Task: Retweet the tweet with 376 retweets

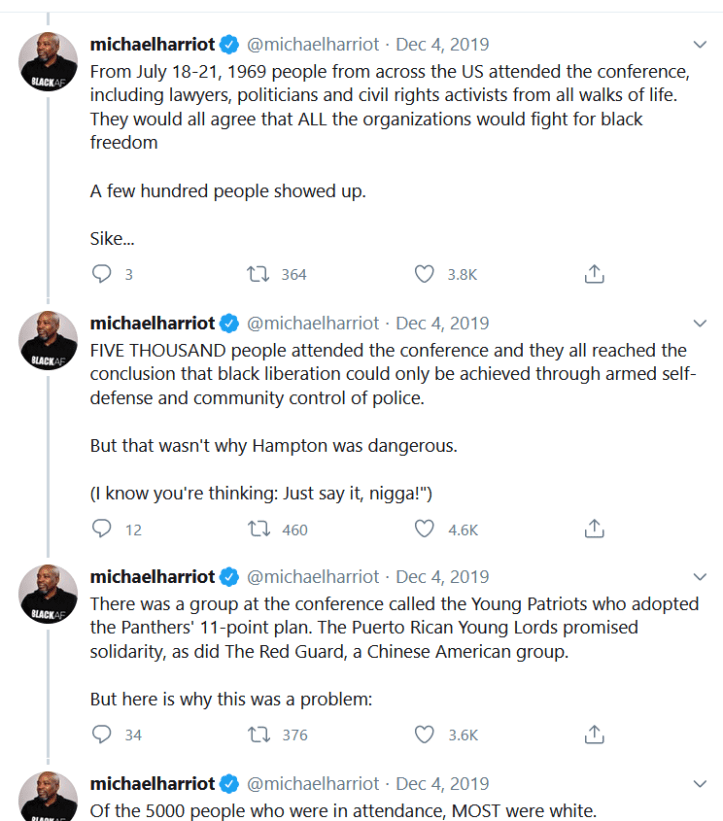Action: click(262, 734)
